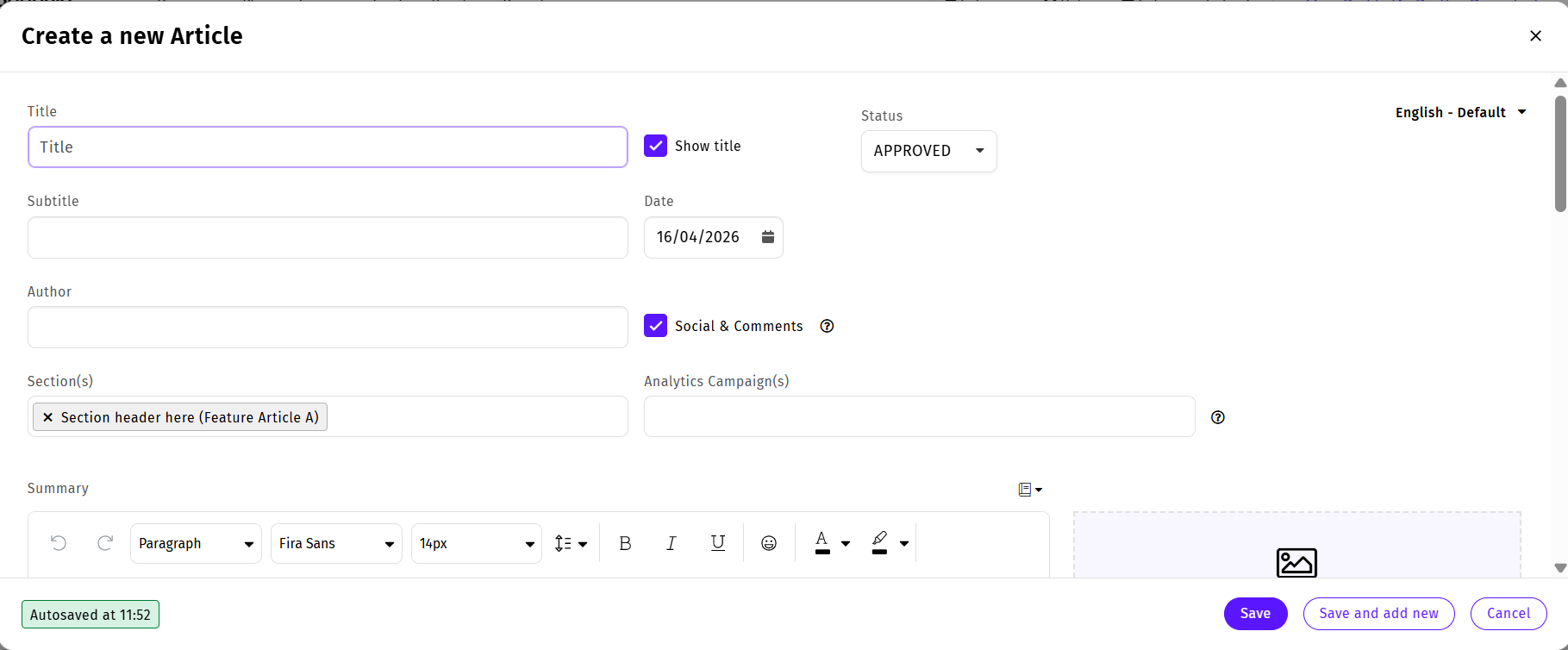
Task: Apply underline formatting in the summary toolbar
Action: point(717,543)
